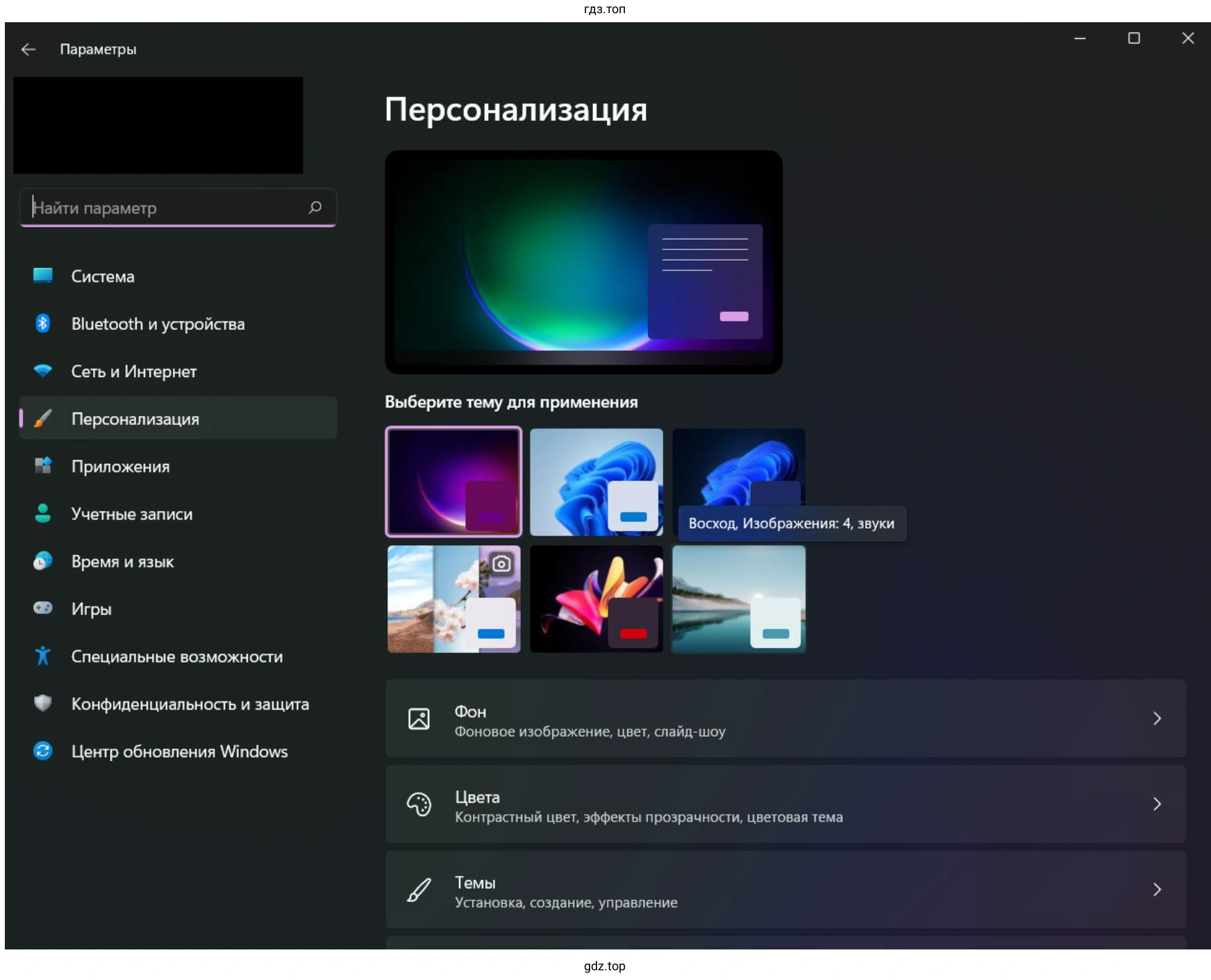Click the Игры gamepad icon
The width and height of the screenshot is (1211, 980).
43,608
